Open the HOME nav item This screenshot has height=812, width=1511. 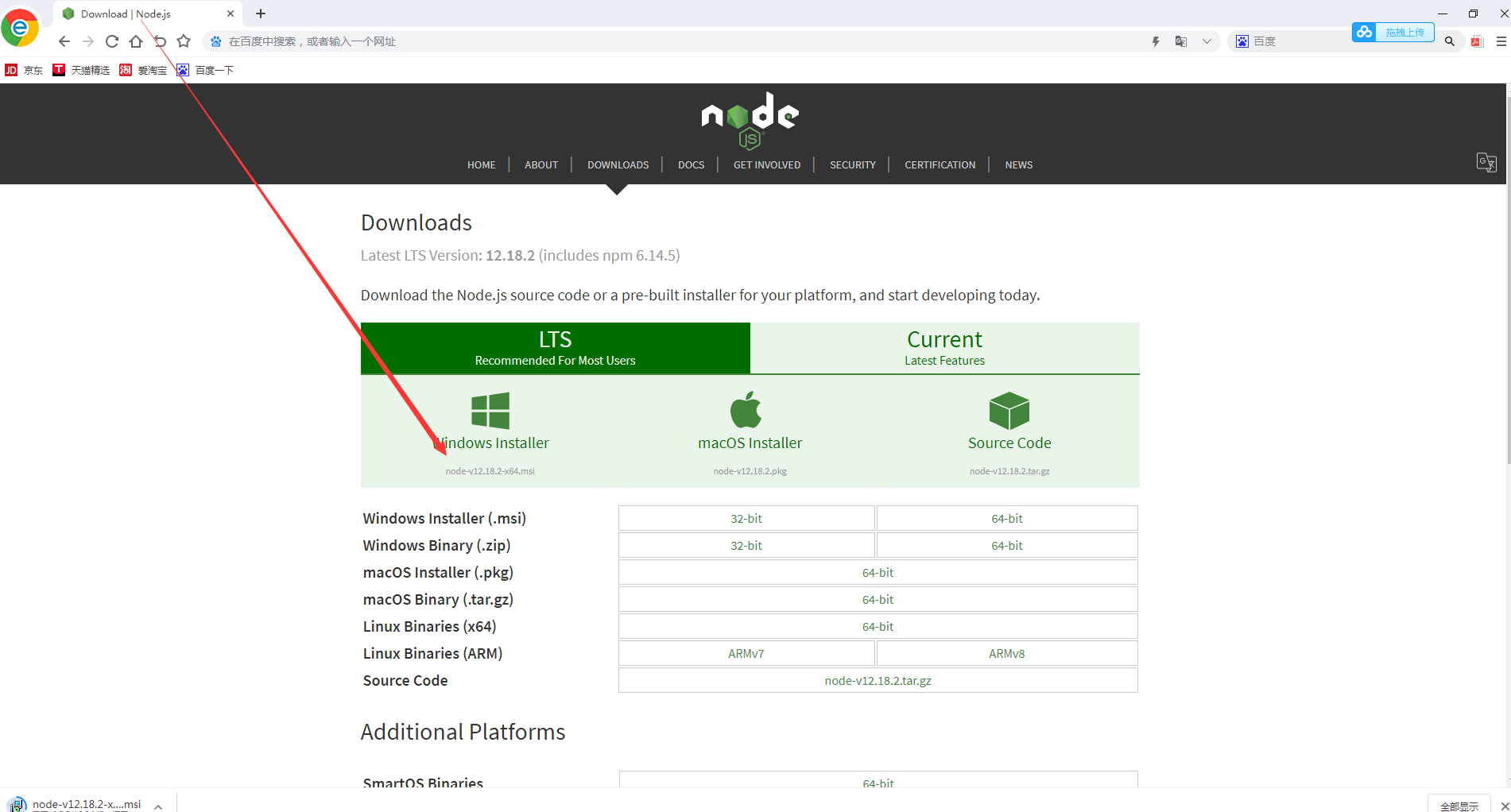[481, 164]
